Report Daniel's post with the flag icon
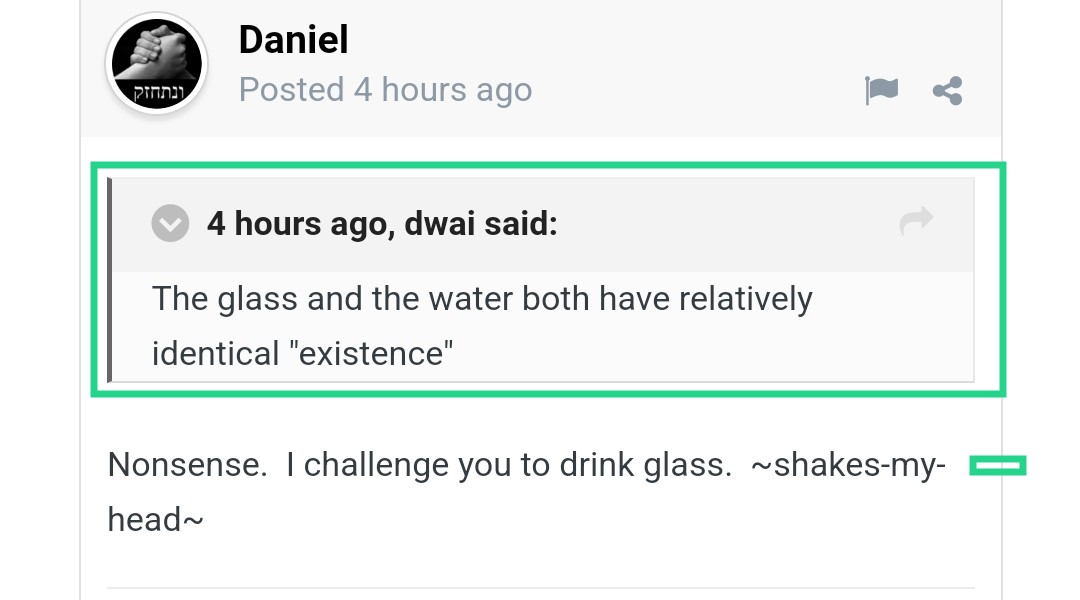 [881, 91]
